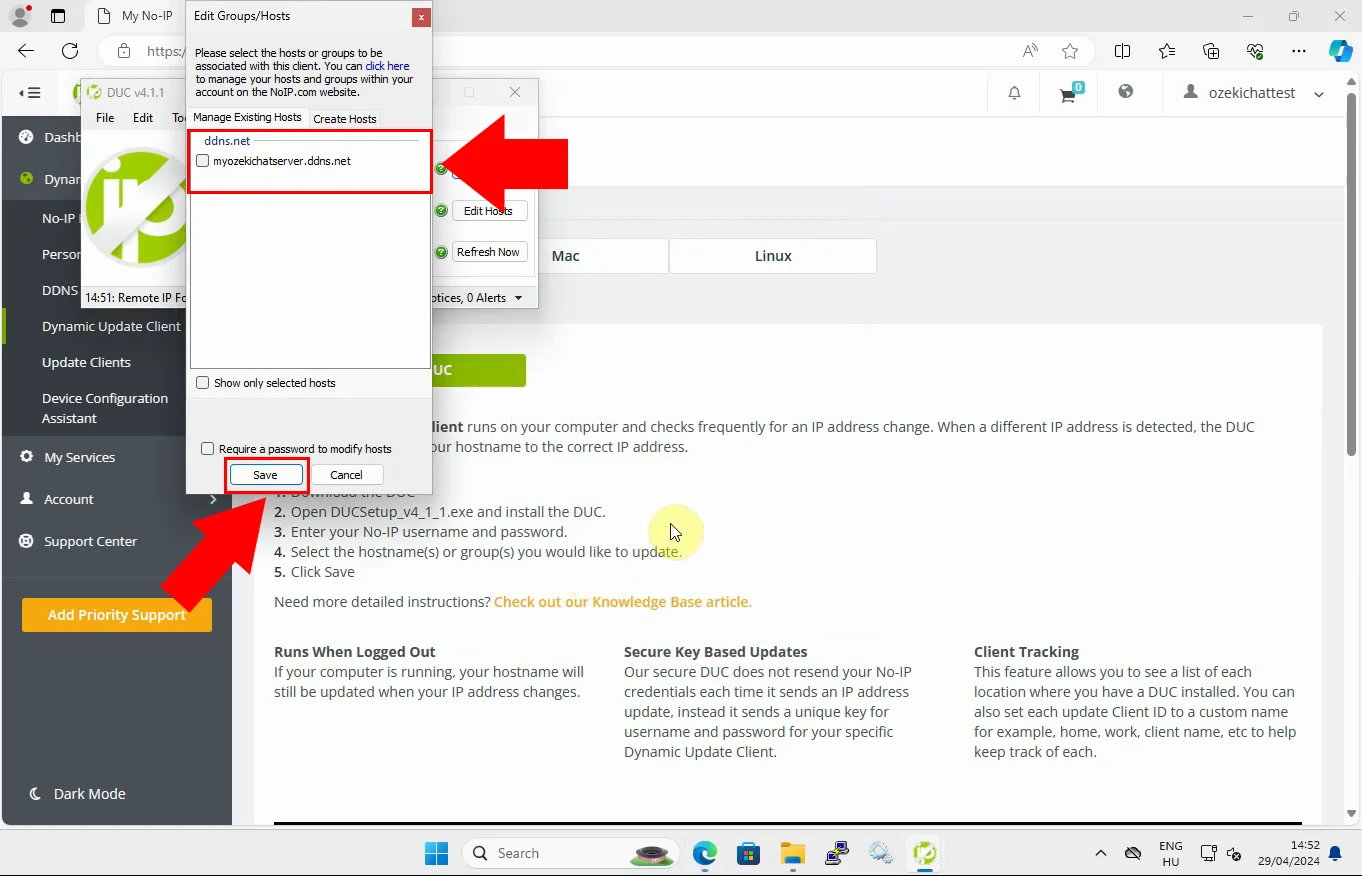The width and height of the screenshot is (1362, 876).
Task: Open Edge profile avatar icon
Action: pos(19,16)
